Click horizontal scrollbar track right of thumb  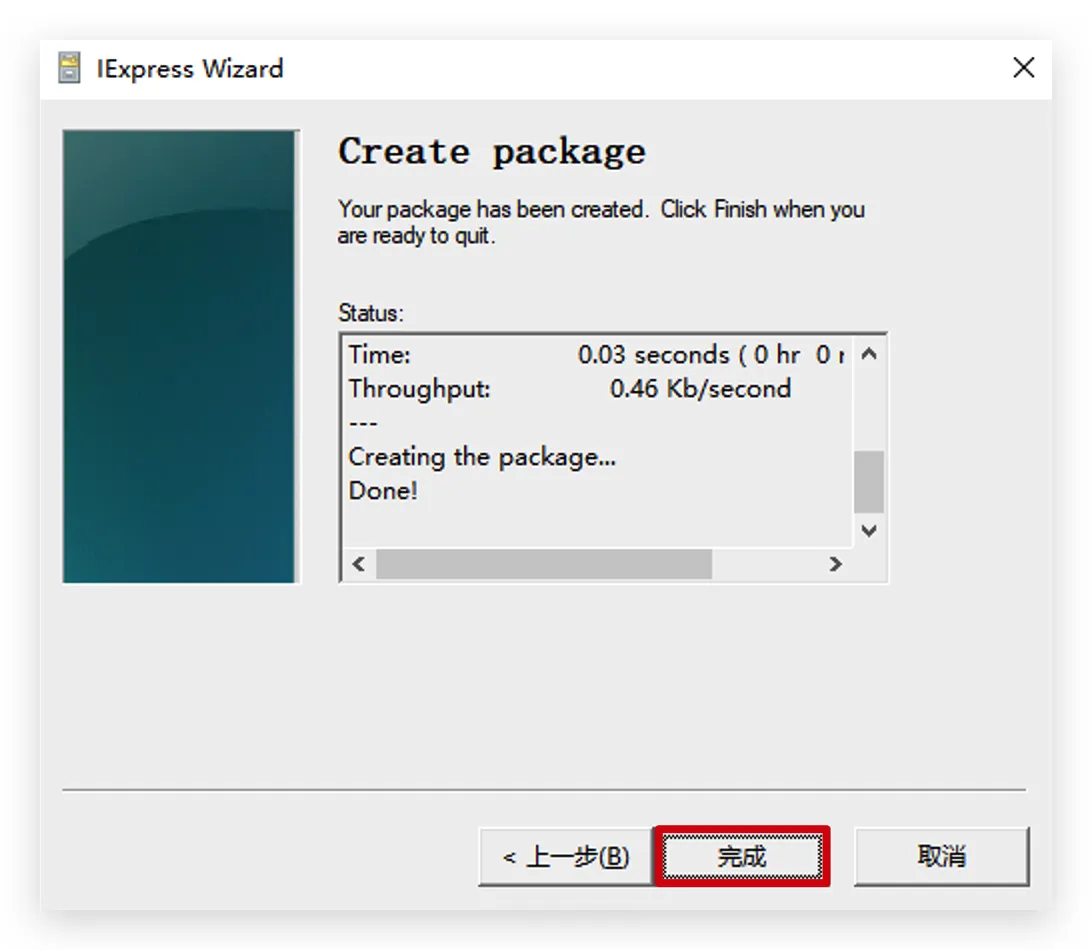[x=768, y=564]
